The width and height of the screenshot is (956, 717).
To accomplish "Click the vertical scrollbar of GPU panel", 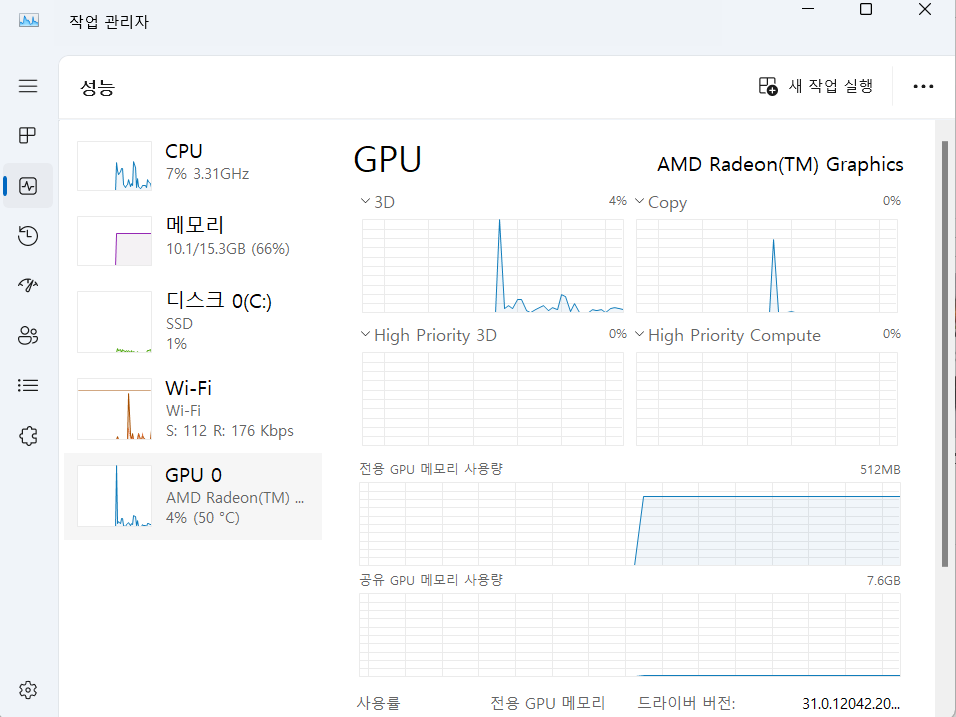I will pos(944,354).
